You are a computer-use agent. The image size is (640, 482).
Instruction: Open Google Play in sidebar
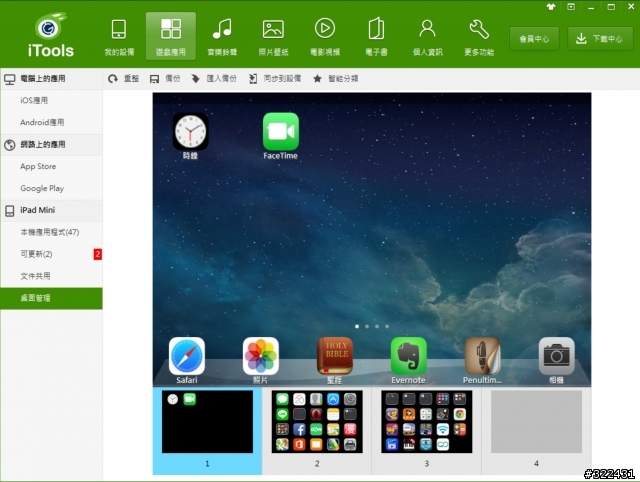[51, 188]
